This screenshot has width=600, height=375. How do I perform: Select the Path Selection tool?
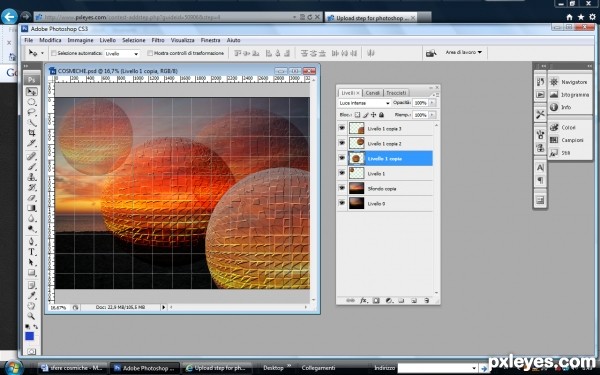tap(31, 262)
